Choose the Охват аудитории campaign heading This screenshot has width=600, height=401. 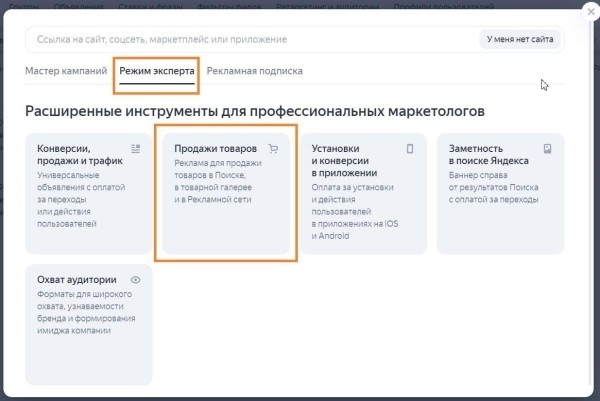(x=77, y=280)
